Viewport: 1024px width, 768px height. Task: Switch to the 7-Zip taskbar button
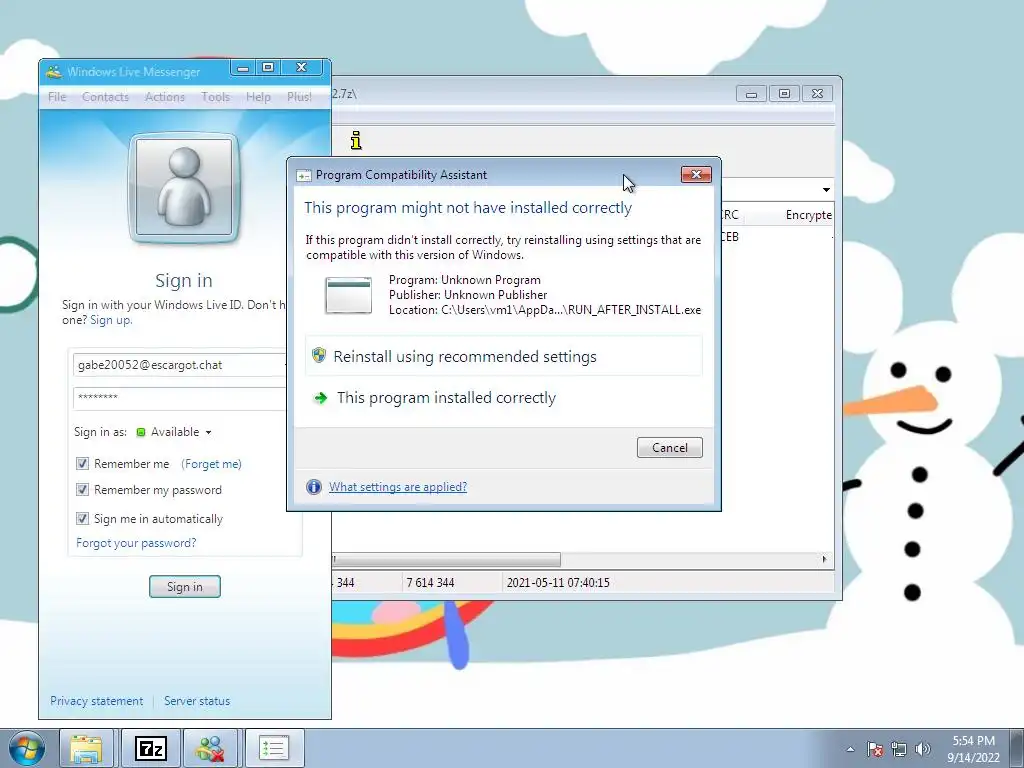coord(150,748)
